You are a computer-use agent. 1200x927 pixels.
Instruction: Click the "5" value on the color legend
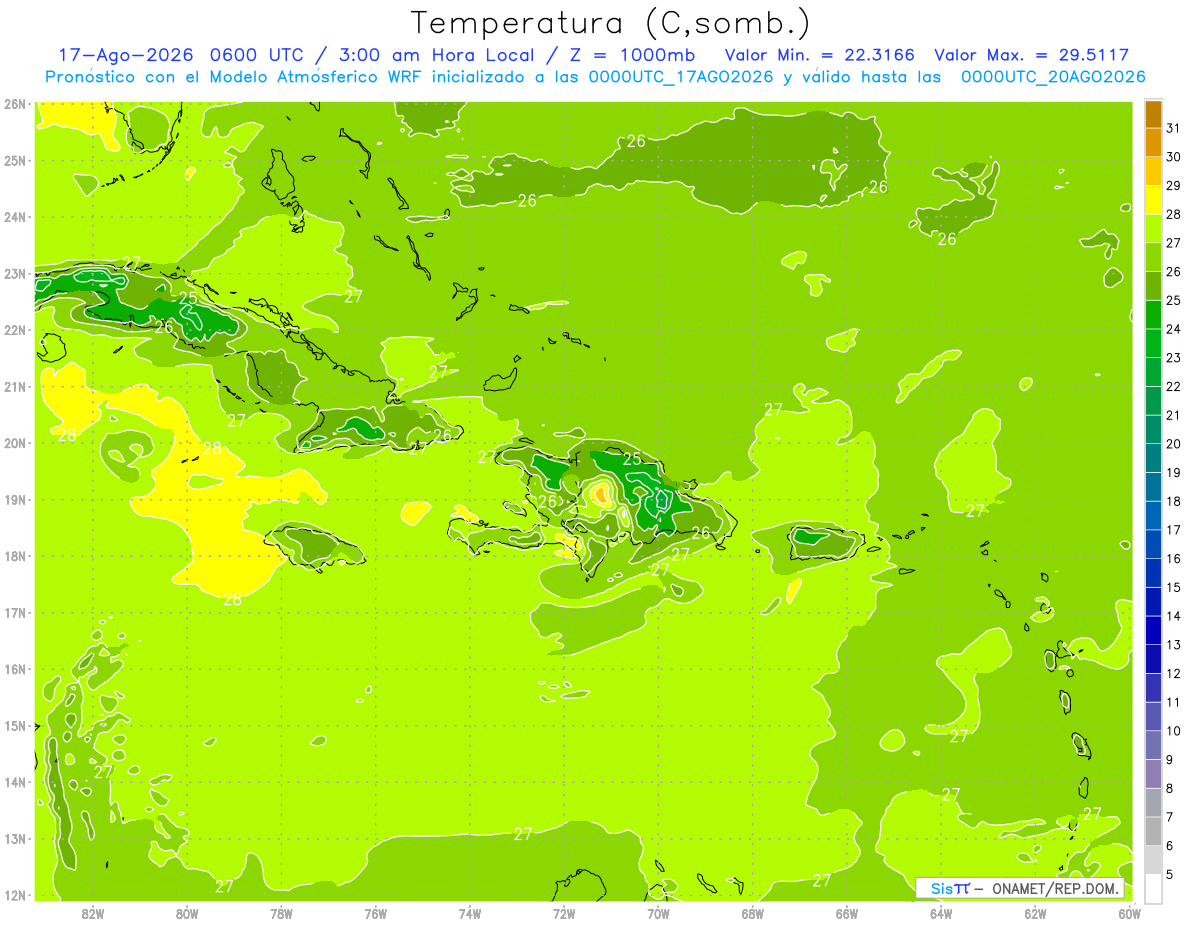[1171, 875]
